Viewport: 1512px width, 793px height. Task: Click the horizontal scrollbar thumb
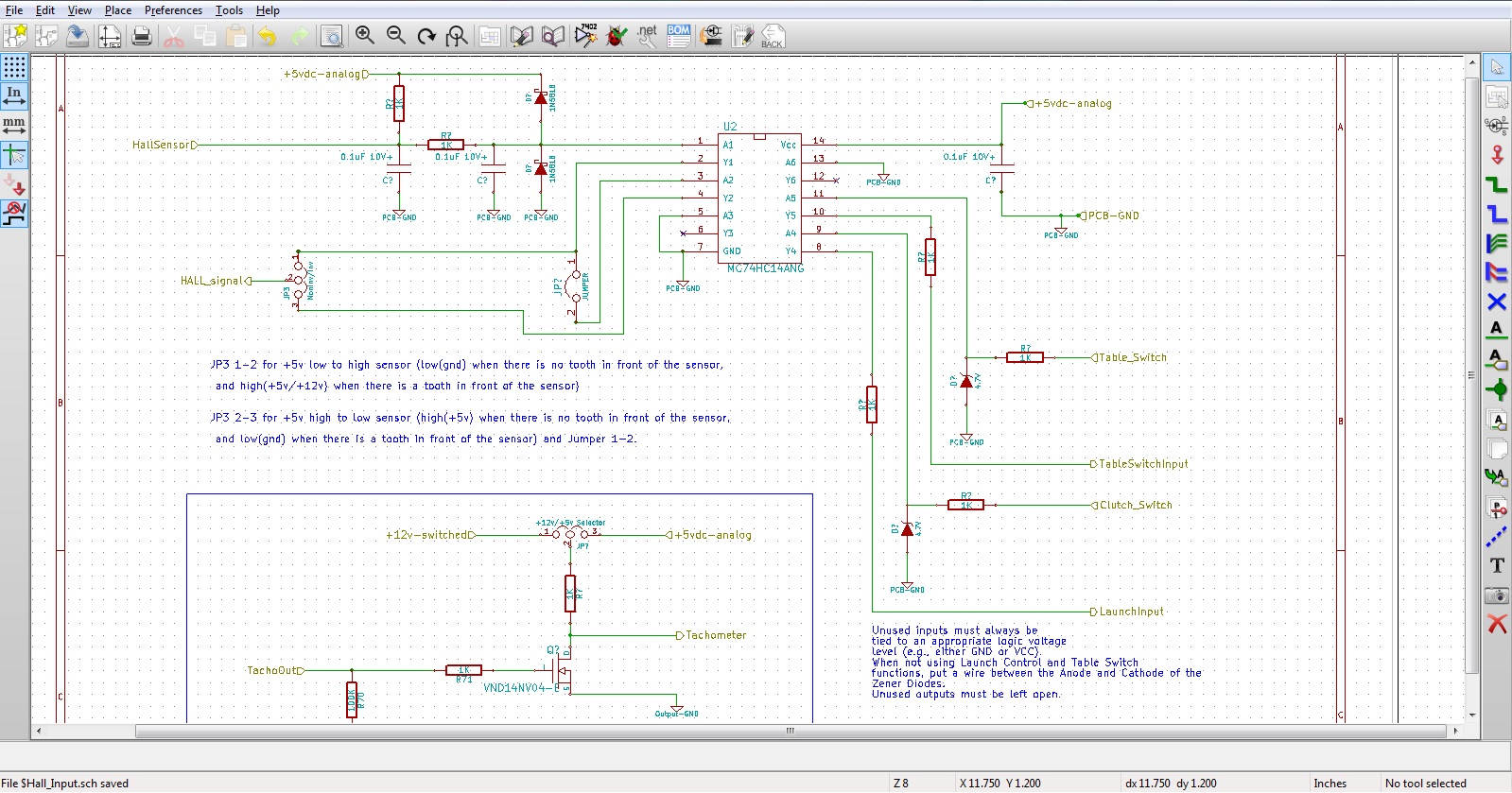pyautogui.click(x=791, y=731)
